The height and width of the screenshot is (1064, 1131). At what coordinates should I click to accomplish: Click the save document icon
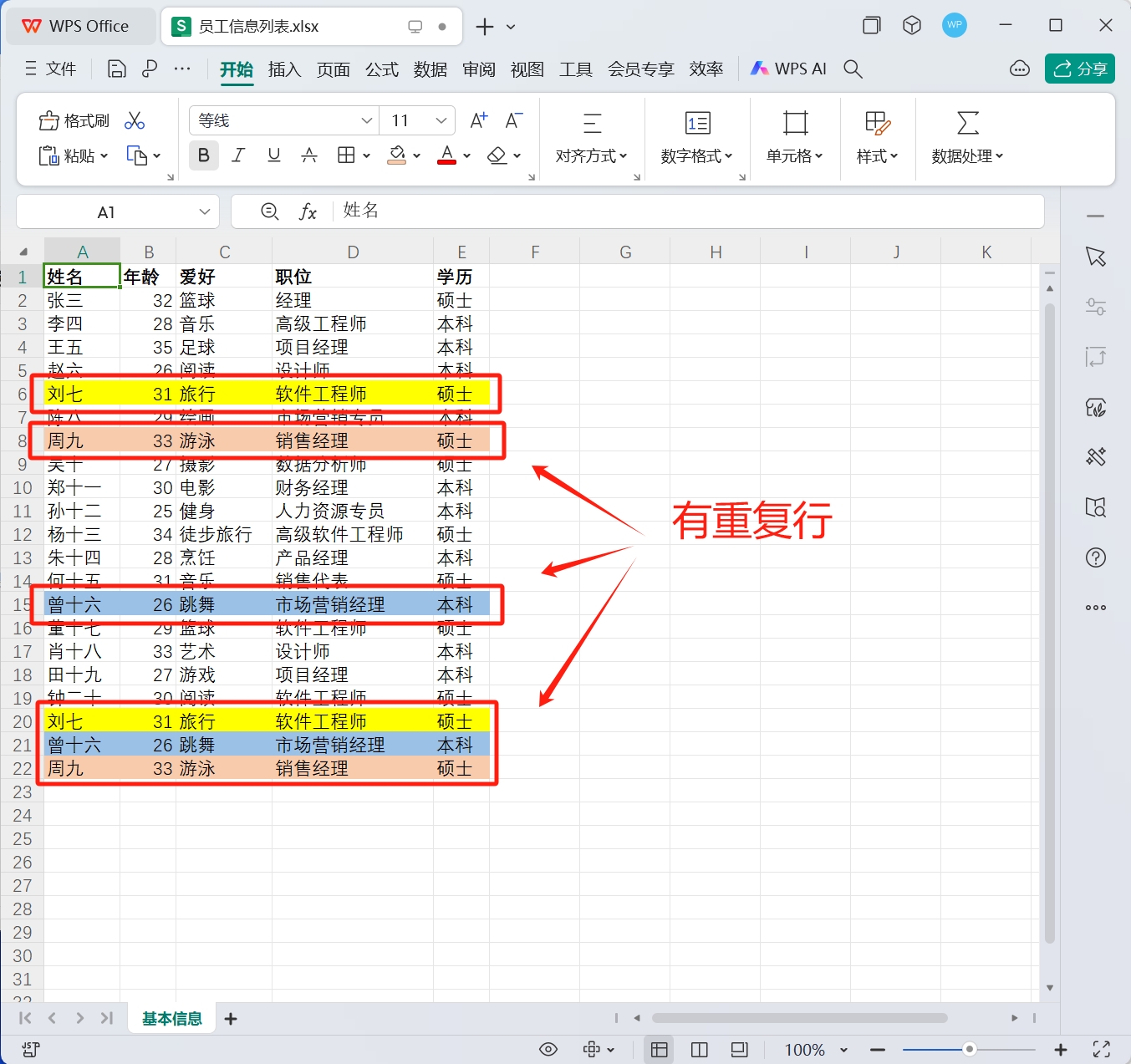[x=117, y=69]
